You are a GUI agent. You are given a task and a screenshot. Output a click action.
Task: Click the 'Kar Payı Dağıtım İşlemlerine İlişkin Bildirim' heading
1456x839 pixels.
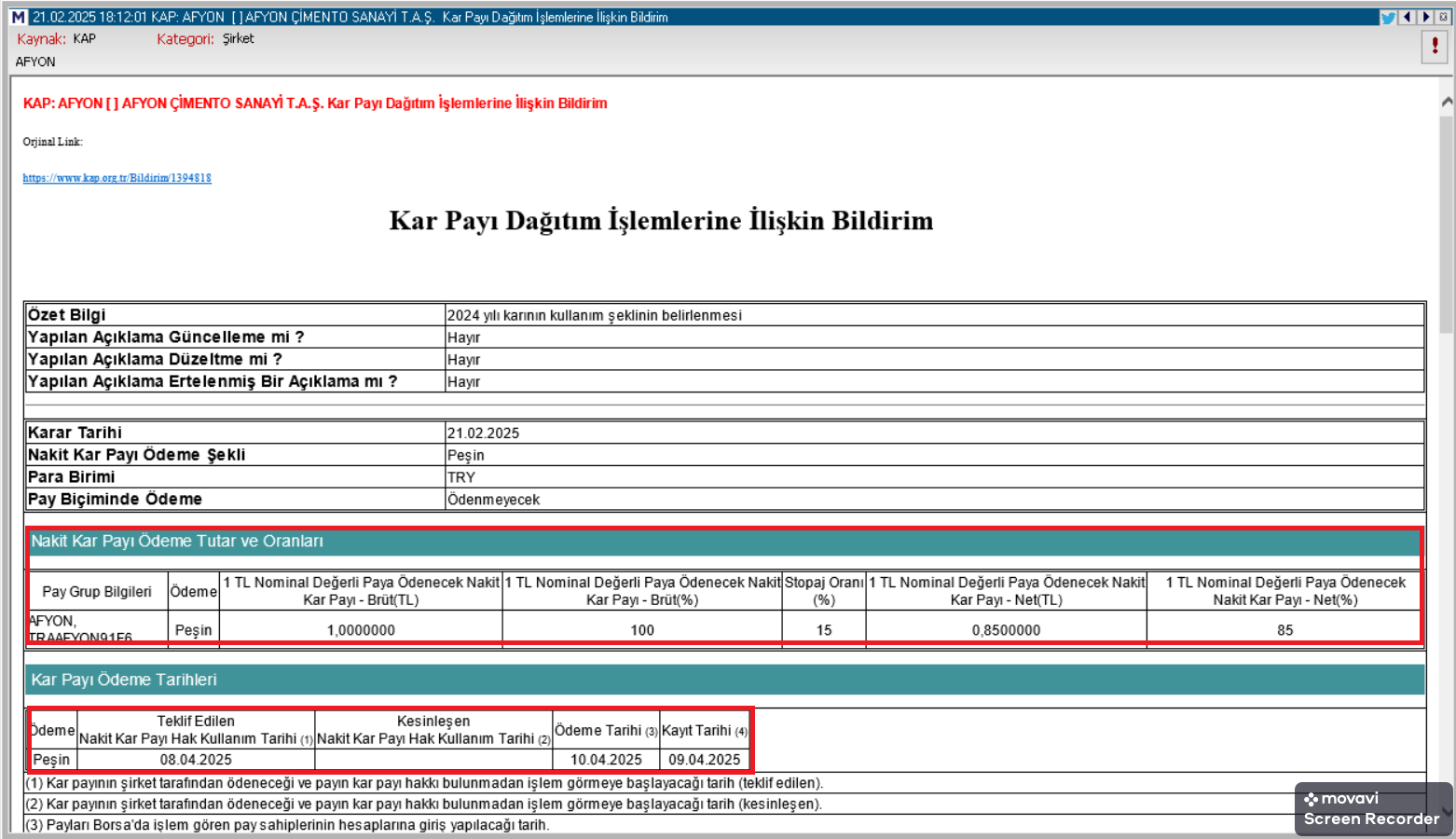[661, 221]
